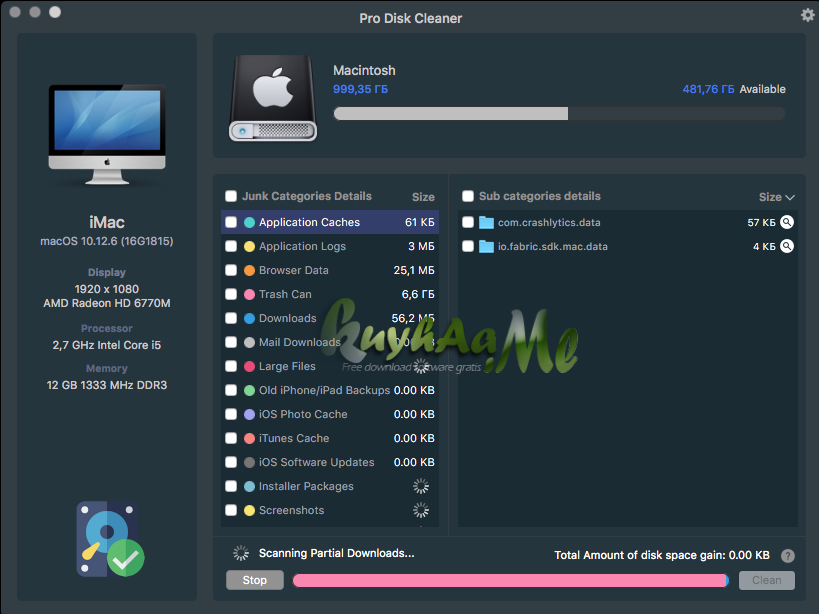This screenshot has height=614, width=819.
Task: Reveal io.fabric.sdk.mac.data with magnifier icon
Action: click(787, 246)
